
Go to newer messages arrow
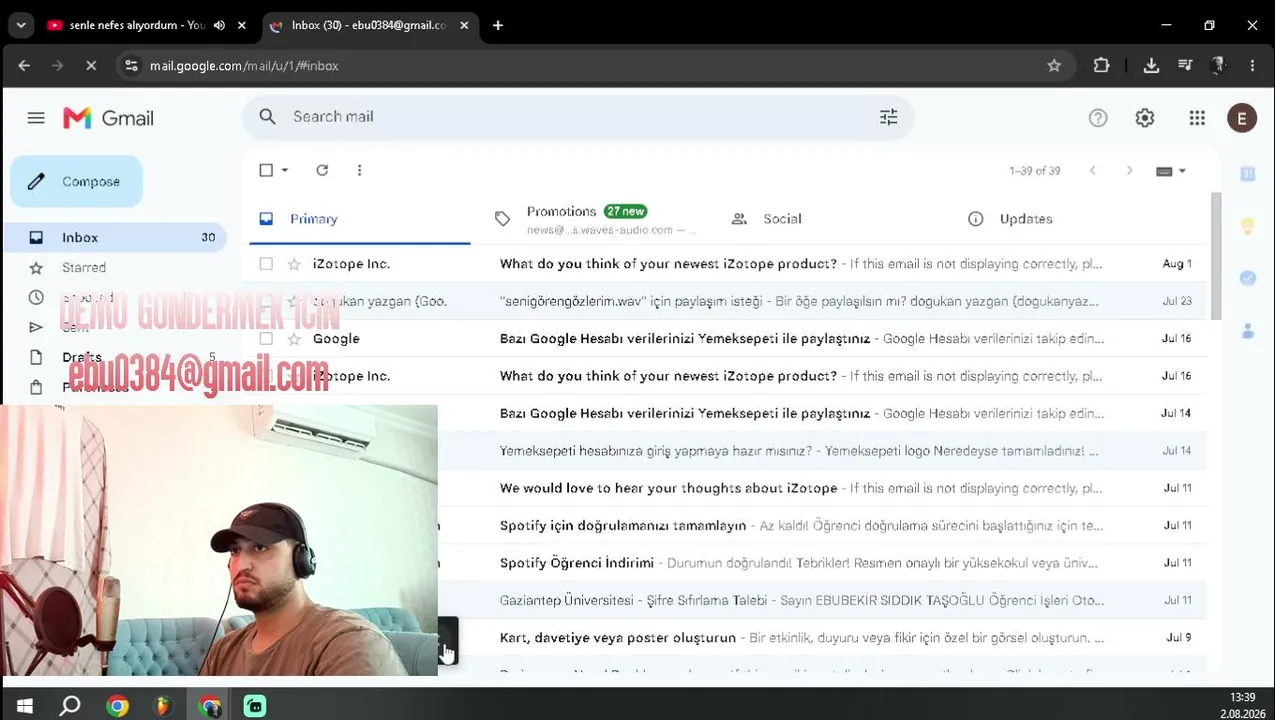point(1092,171)
